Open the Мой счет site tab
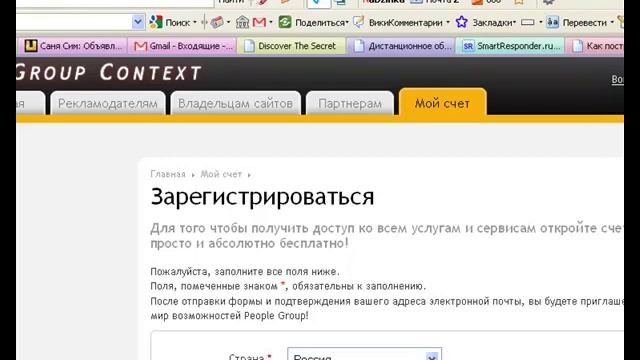Viewport: 640px width, 360px height. click(x=442, y=103)
